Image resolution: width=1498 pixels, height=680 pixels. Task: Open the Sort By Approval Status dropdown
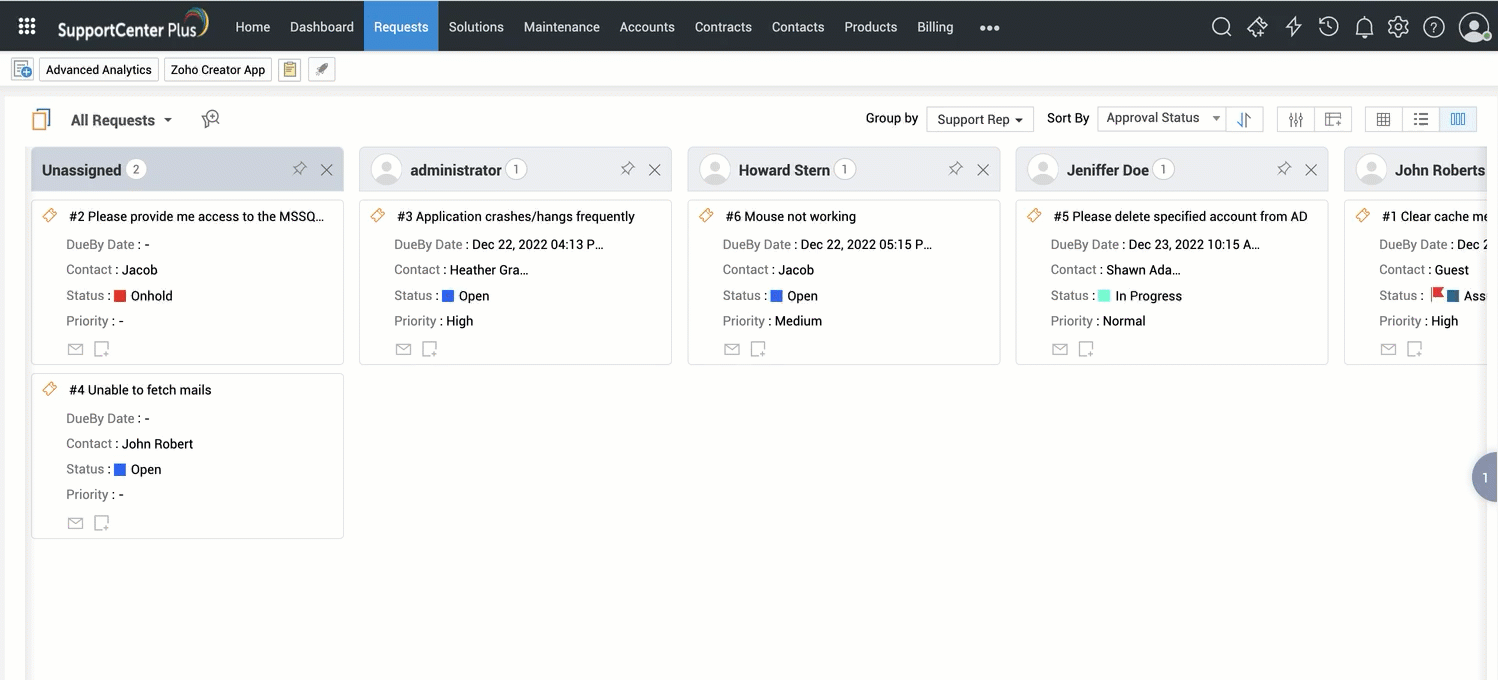click(x=1163, y=118)
